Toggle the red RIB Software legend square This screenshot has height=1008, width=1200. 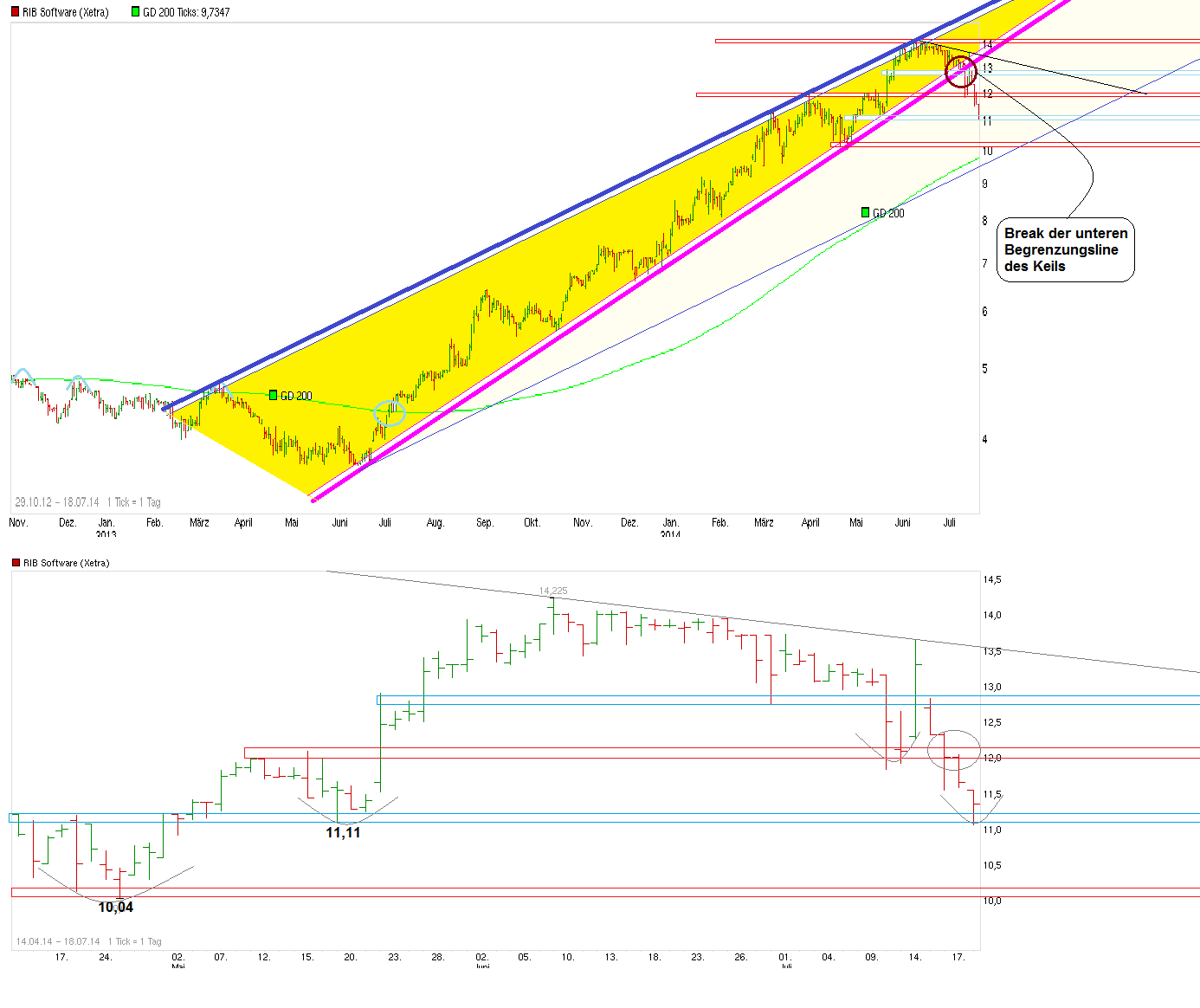click(x=15, y=12)
